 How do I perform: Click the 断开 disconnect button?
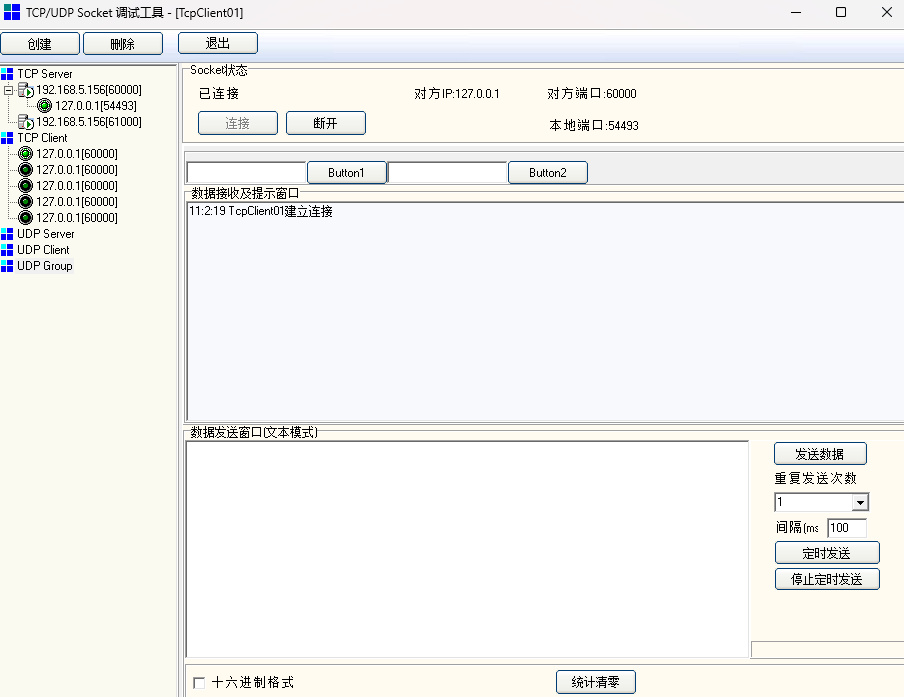point(325,123)
